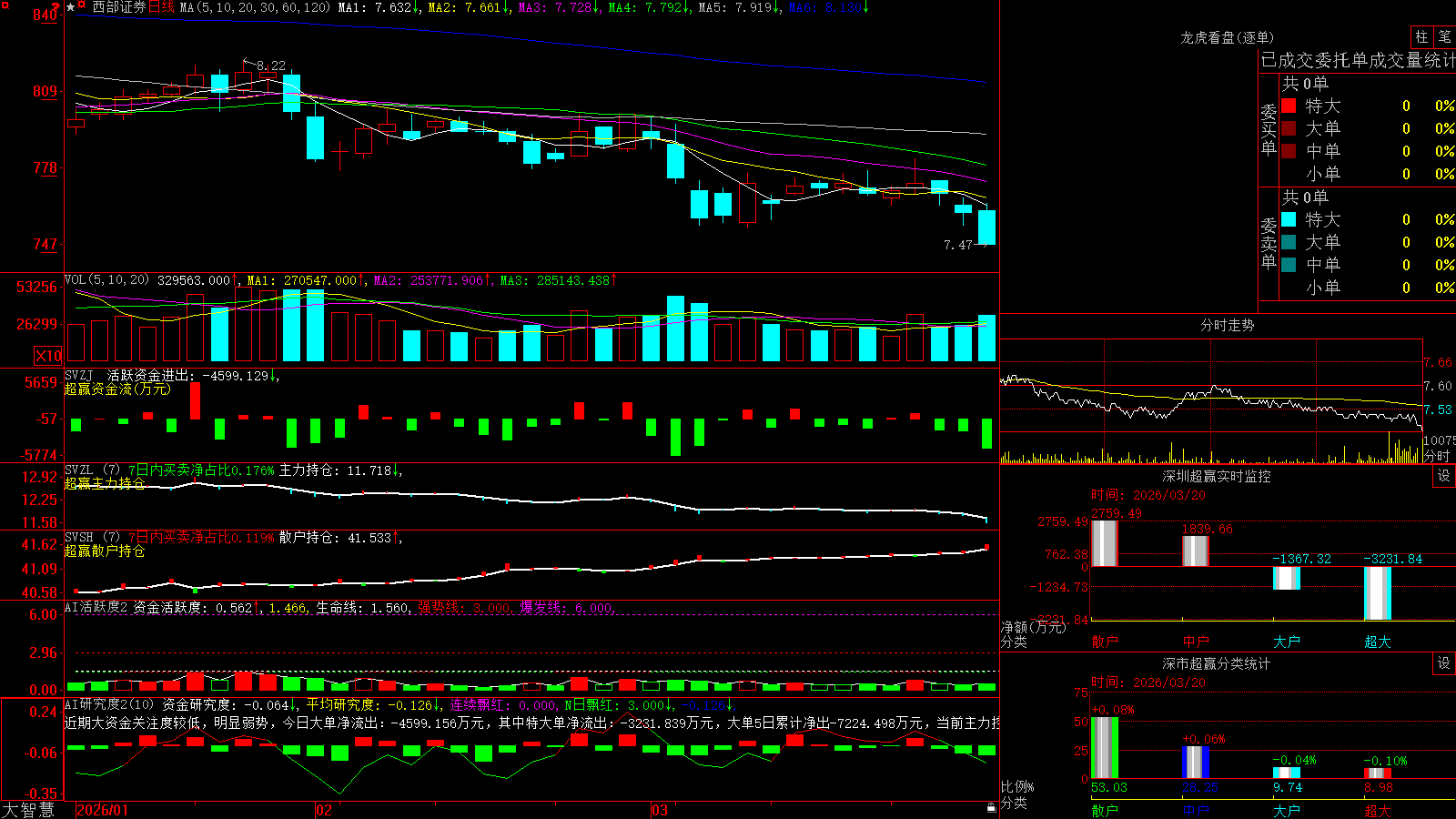Click the 02 month timeline marker
The width and height of the screenshot is (1456, 819).
[x=323, y=810]
